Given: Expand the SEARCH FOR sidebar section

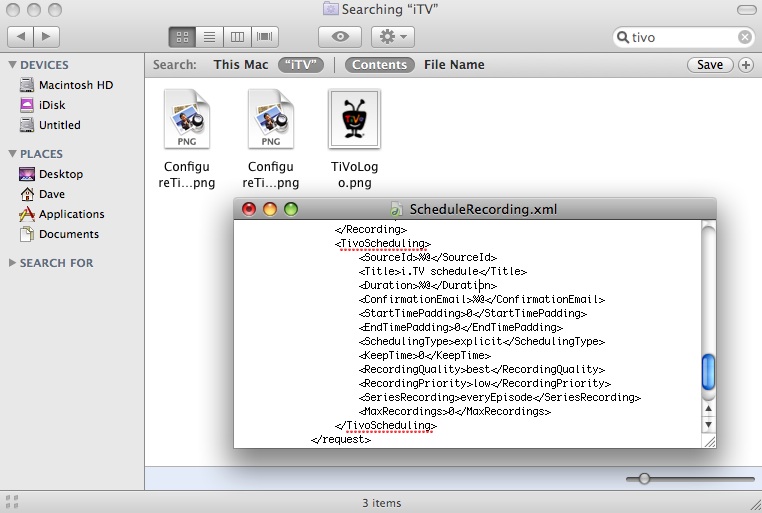Looking at the screenshot, I should pos(13,263).
